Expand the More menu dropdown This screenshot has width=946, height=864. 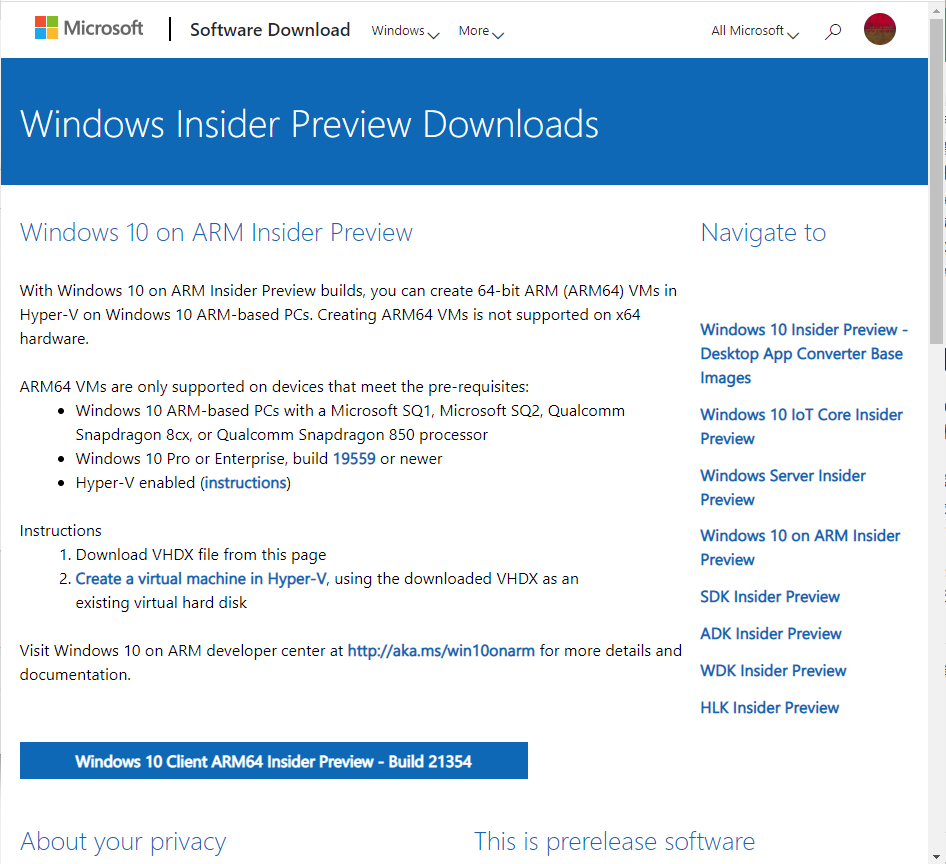coord(481,31)
